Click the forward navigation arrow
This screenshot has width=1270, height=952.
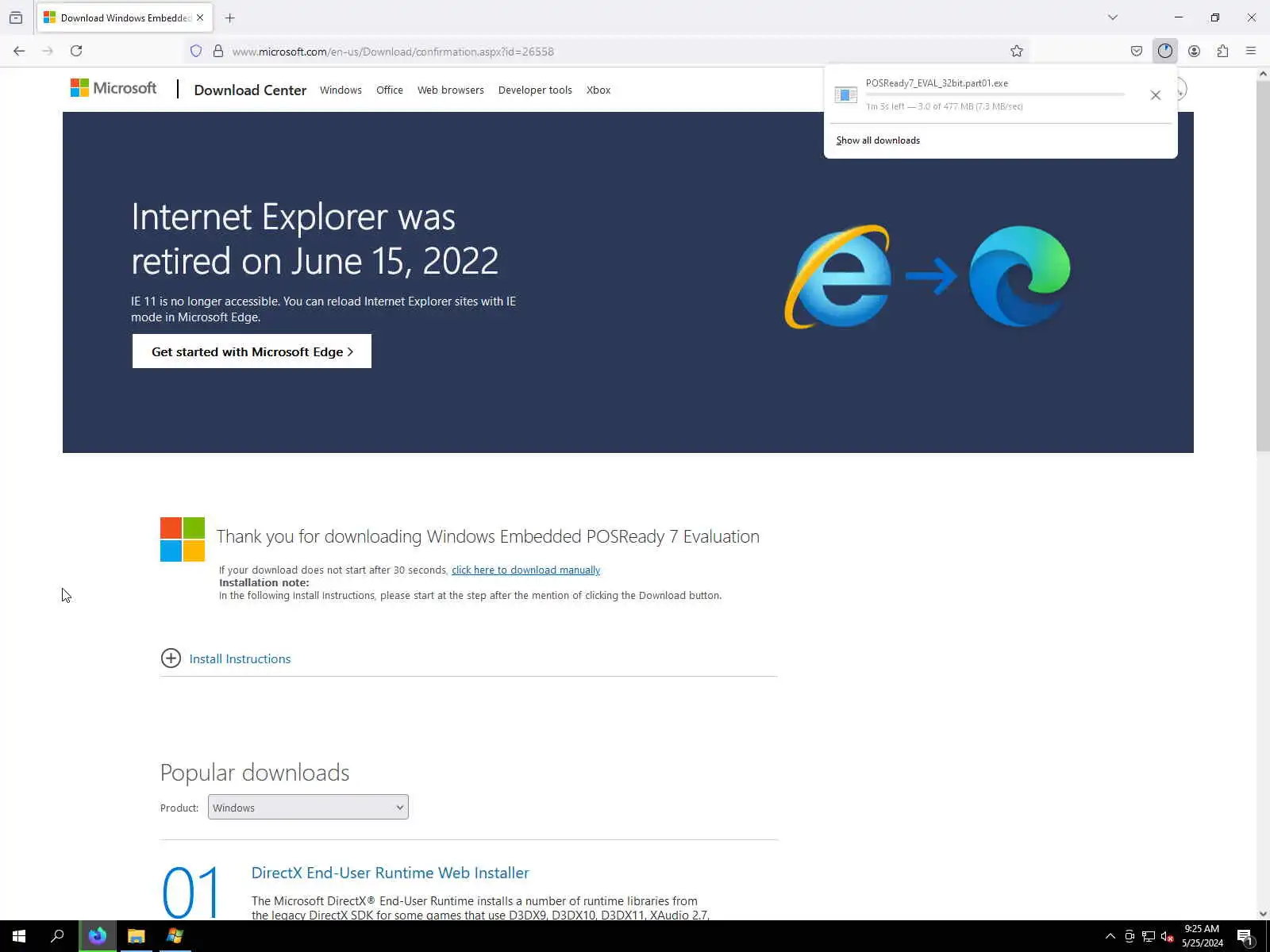48,51
